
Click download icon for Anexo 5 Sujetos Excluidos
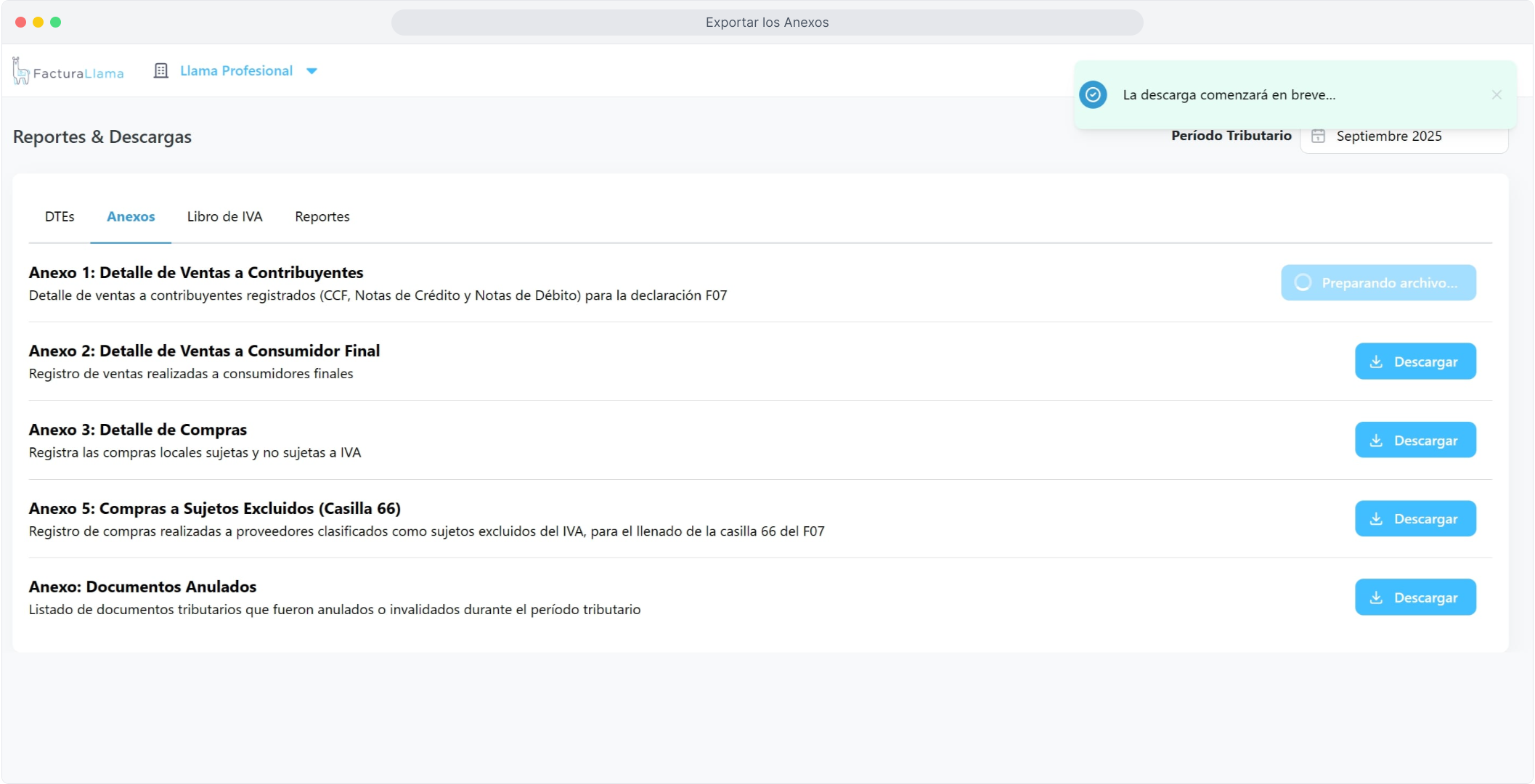coord(1376,519)
